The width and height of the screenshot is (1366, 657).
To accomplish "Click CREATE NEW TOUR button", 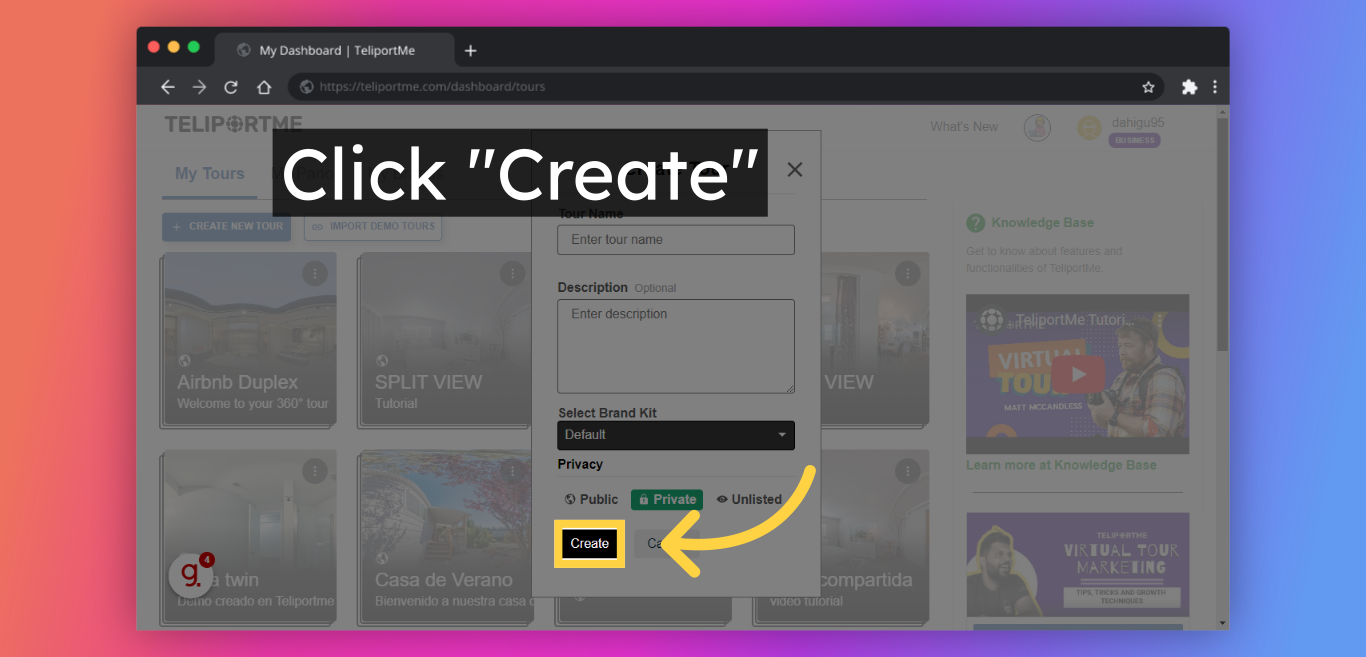I will tap(227, 226).
